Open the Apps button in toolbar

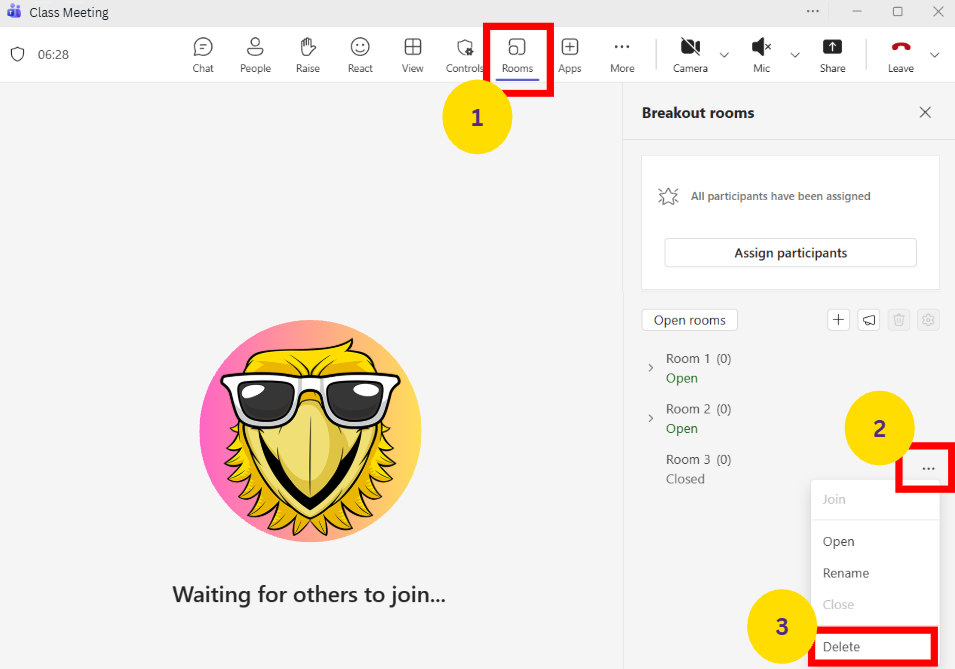[x=569, y=54]
